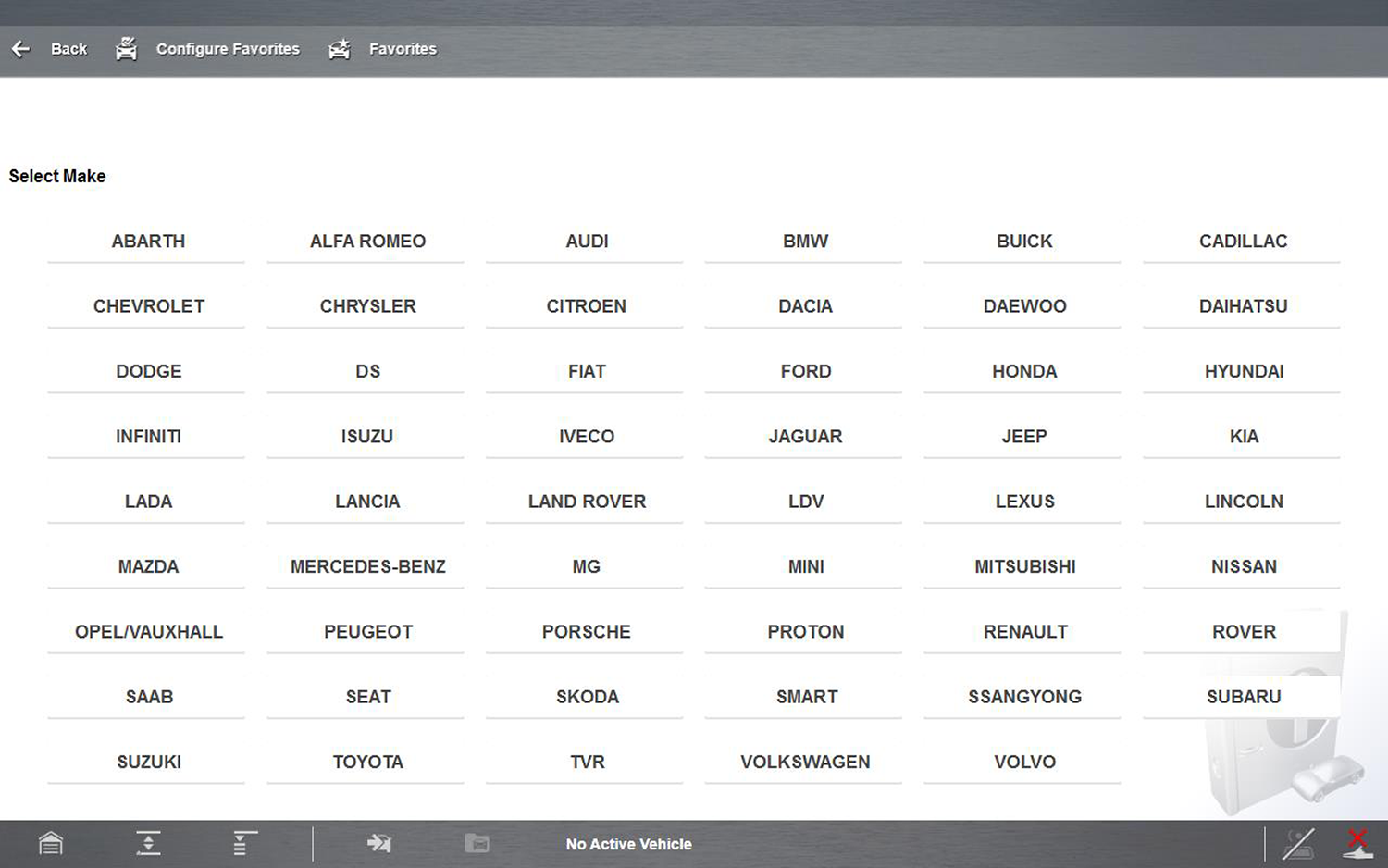1388x868 pixels.
Task: Click the red X device icon
Action: [1357, 843]
